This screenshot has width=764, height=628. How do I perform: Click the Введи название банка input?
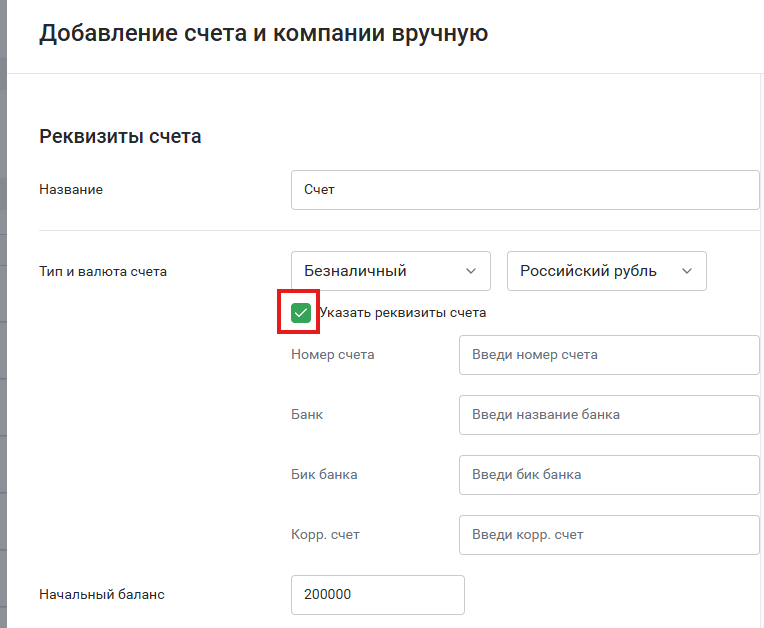609,415
